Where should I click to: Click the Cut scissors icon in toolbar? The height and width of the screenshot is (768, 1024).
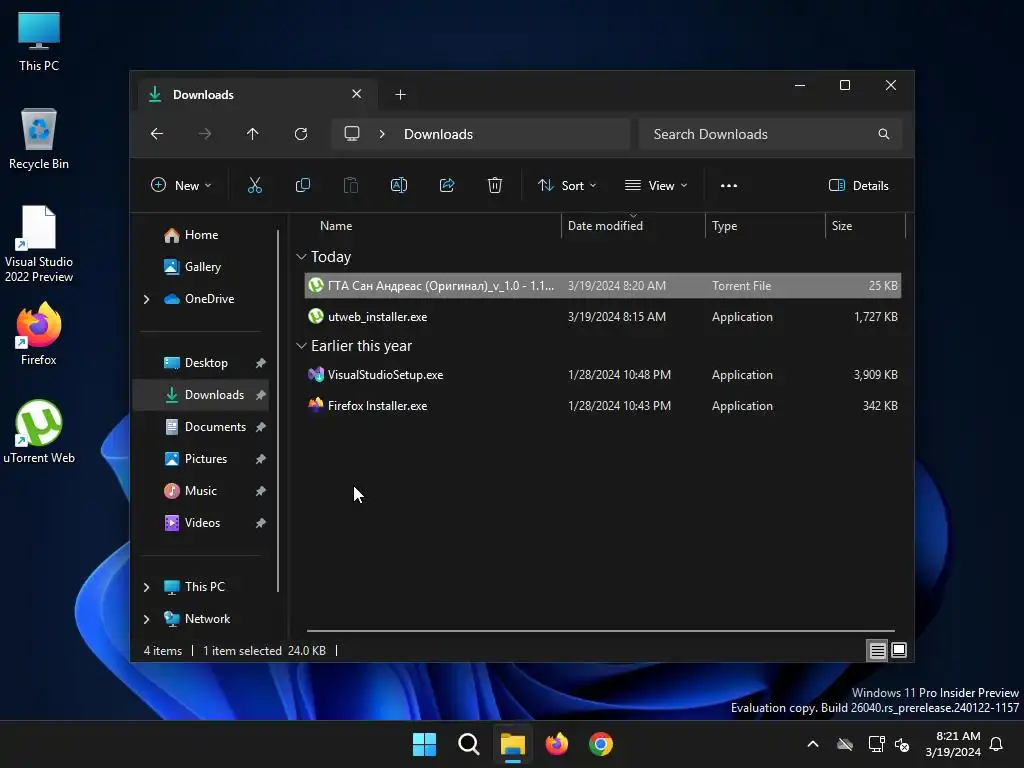click(255, 185)
